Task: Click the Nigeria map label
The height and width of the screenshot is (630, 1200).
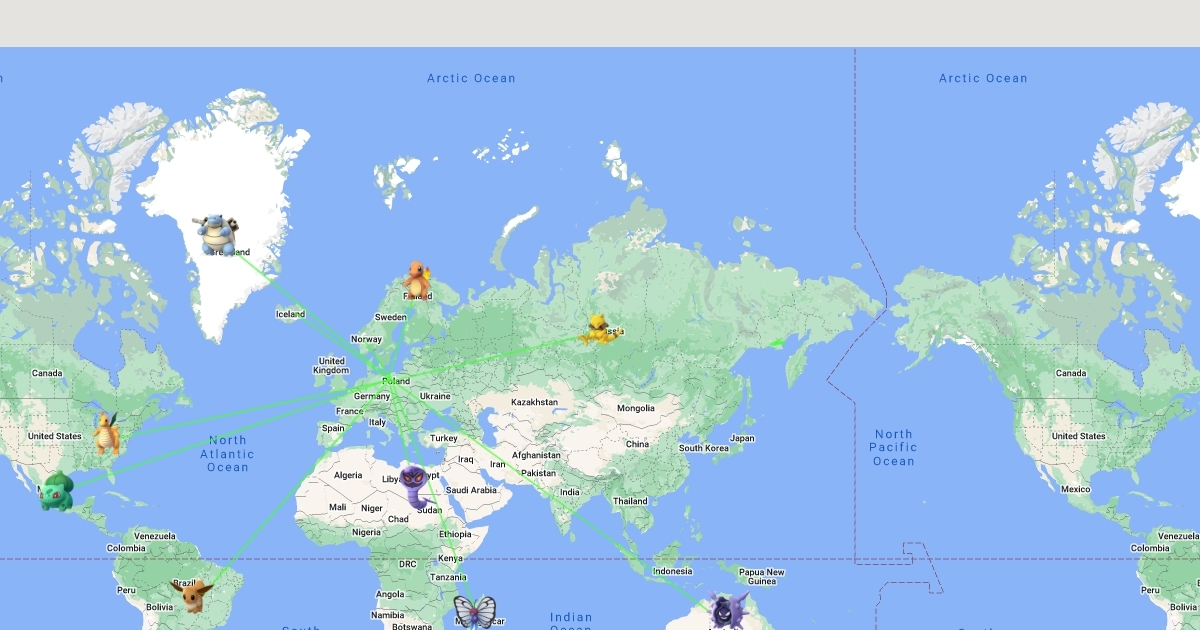Action: point(367,532)
